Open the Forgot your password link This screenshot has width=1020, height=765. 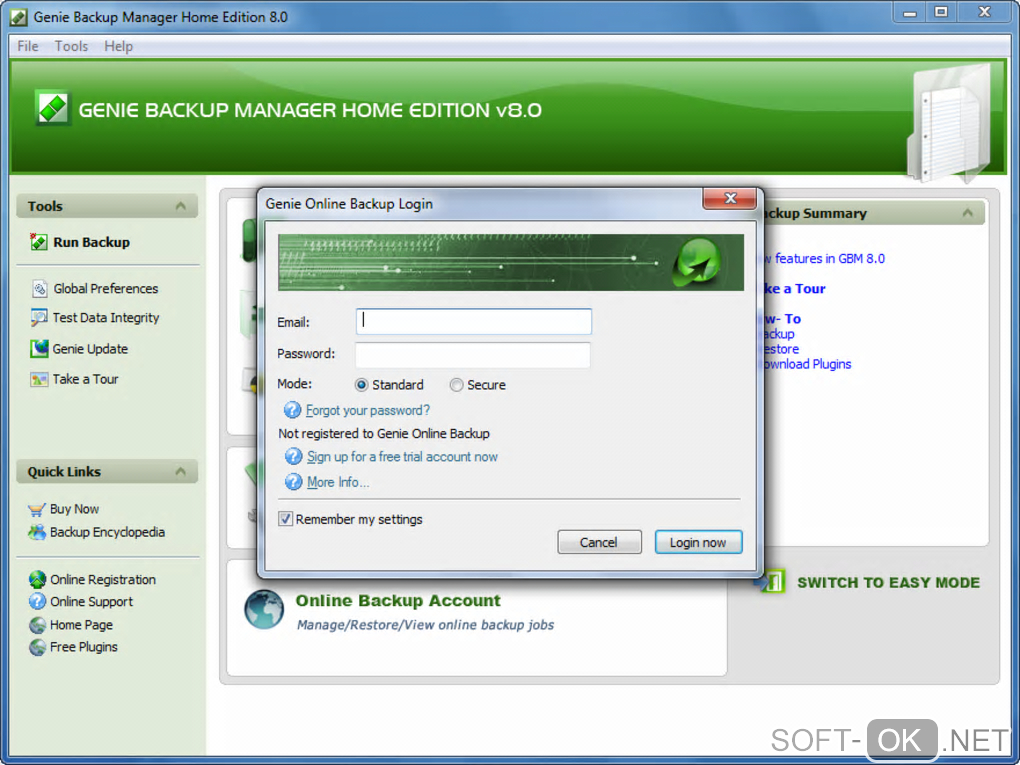(368, 410)
